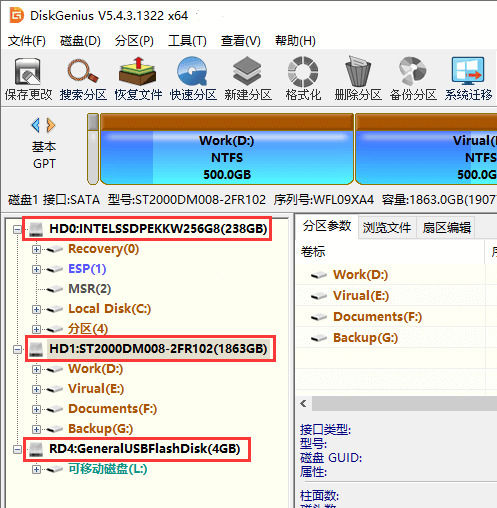Switch to the 浏览文件 tab
Screen dimensions: 497x508
pos(387,228)
